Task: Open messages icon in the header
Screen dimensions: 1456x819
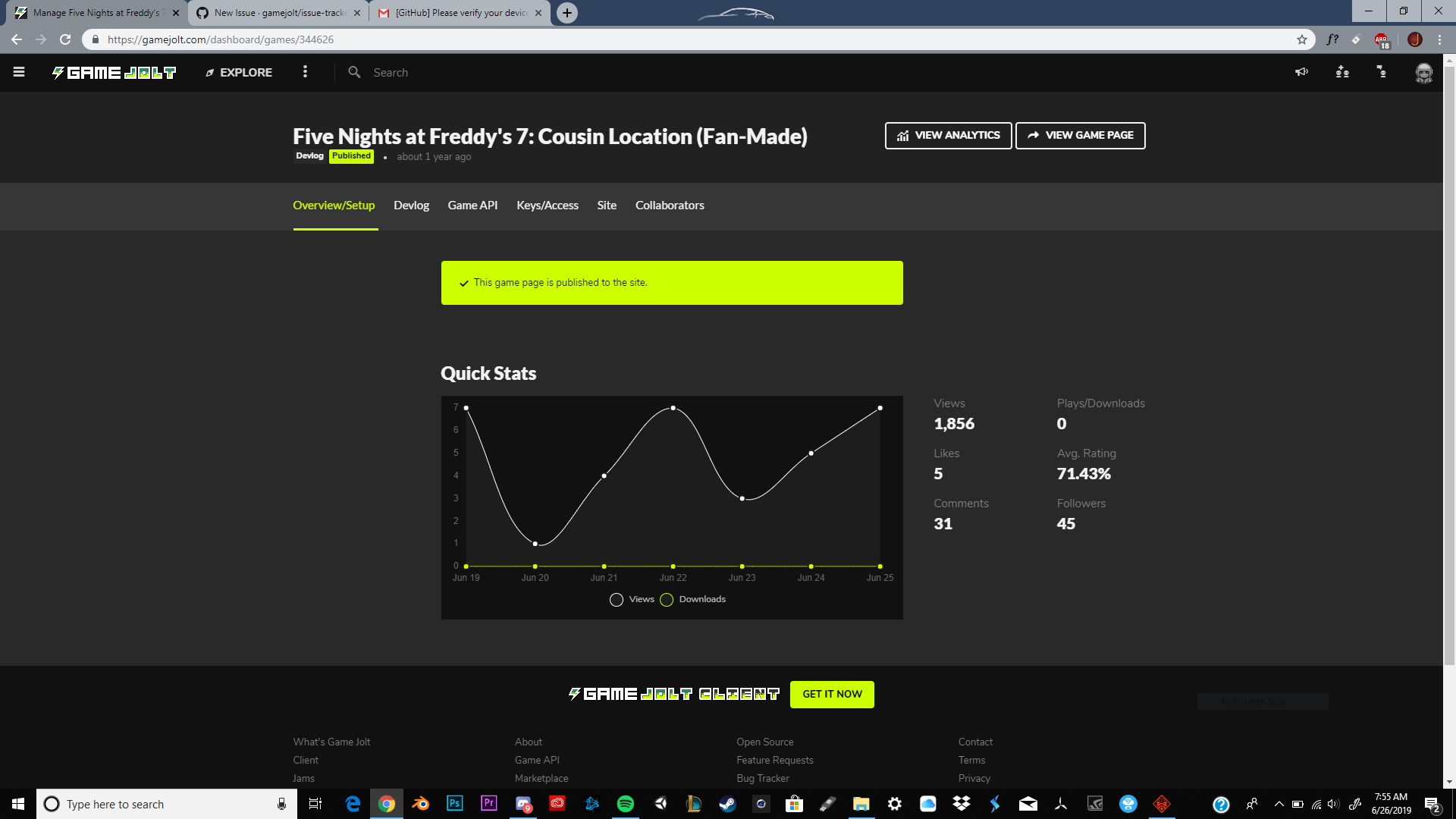Action: (x=1381, y=72)
